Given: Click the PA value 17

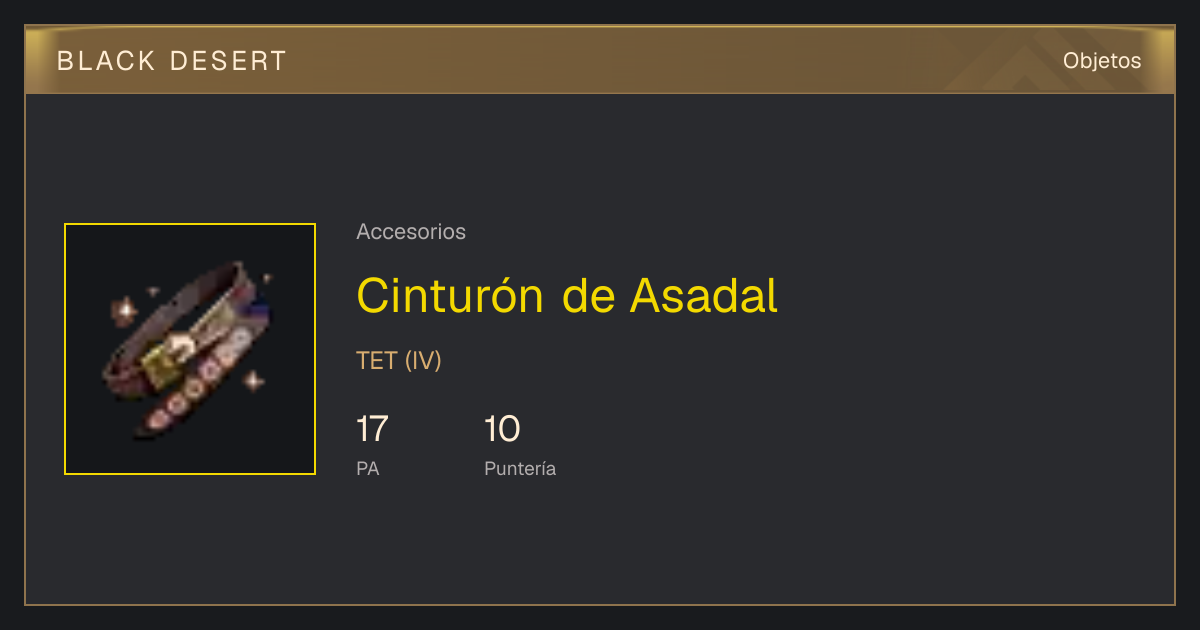Looking at the screenshot, I should [372, 429].
